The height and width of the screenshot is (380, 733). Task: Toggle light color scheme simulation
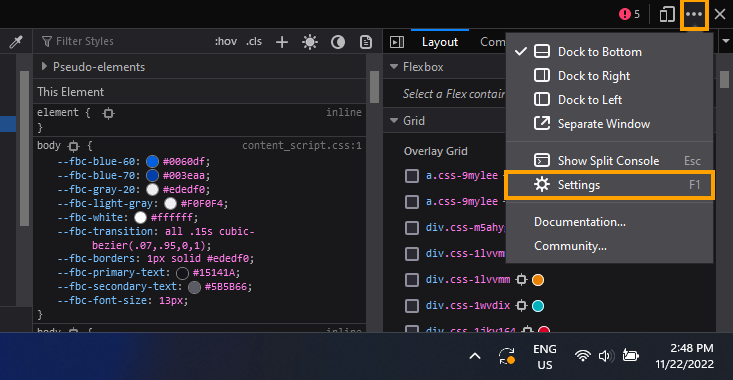point(310,42)
